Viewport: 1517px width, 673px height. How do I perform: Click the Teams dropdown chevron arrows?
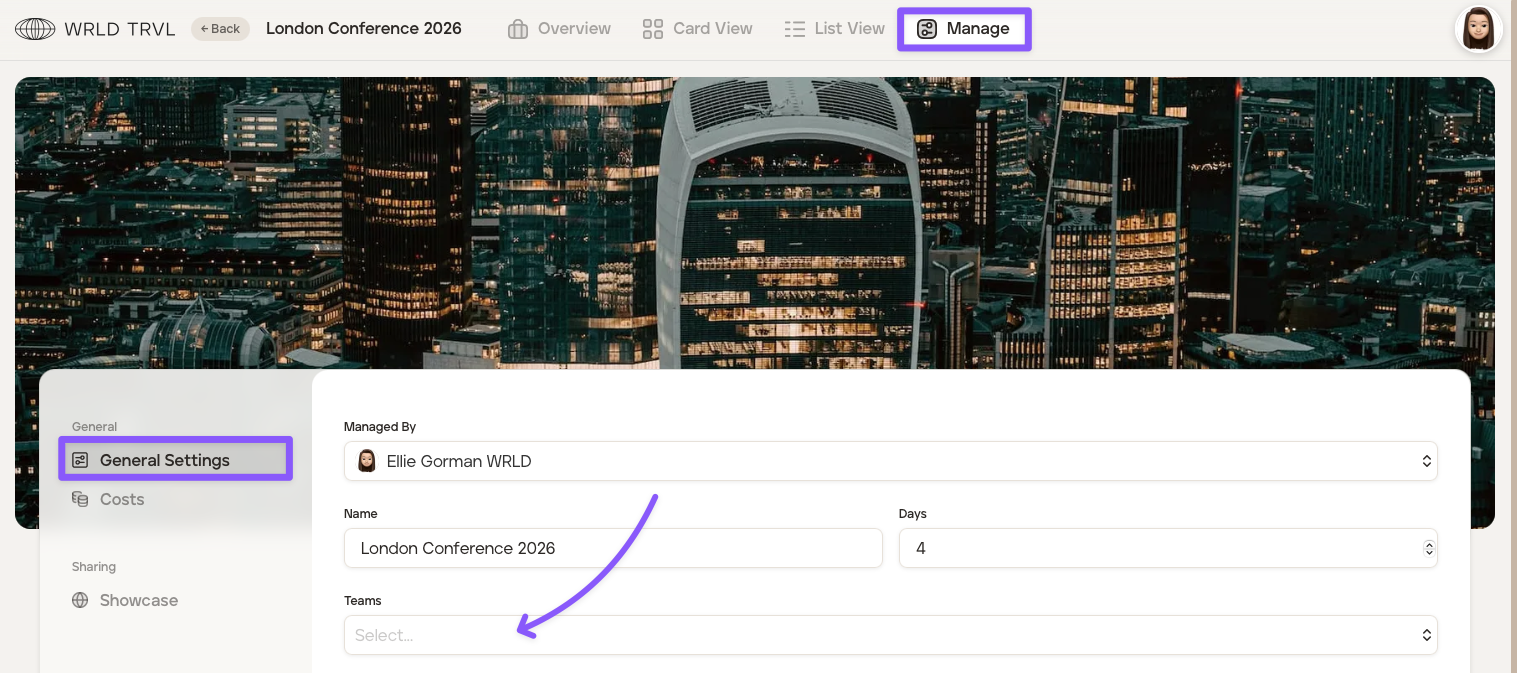(1426, 635)
